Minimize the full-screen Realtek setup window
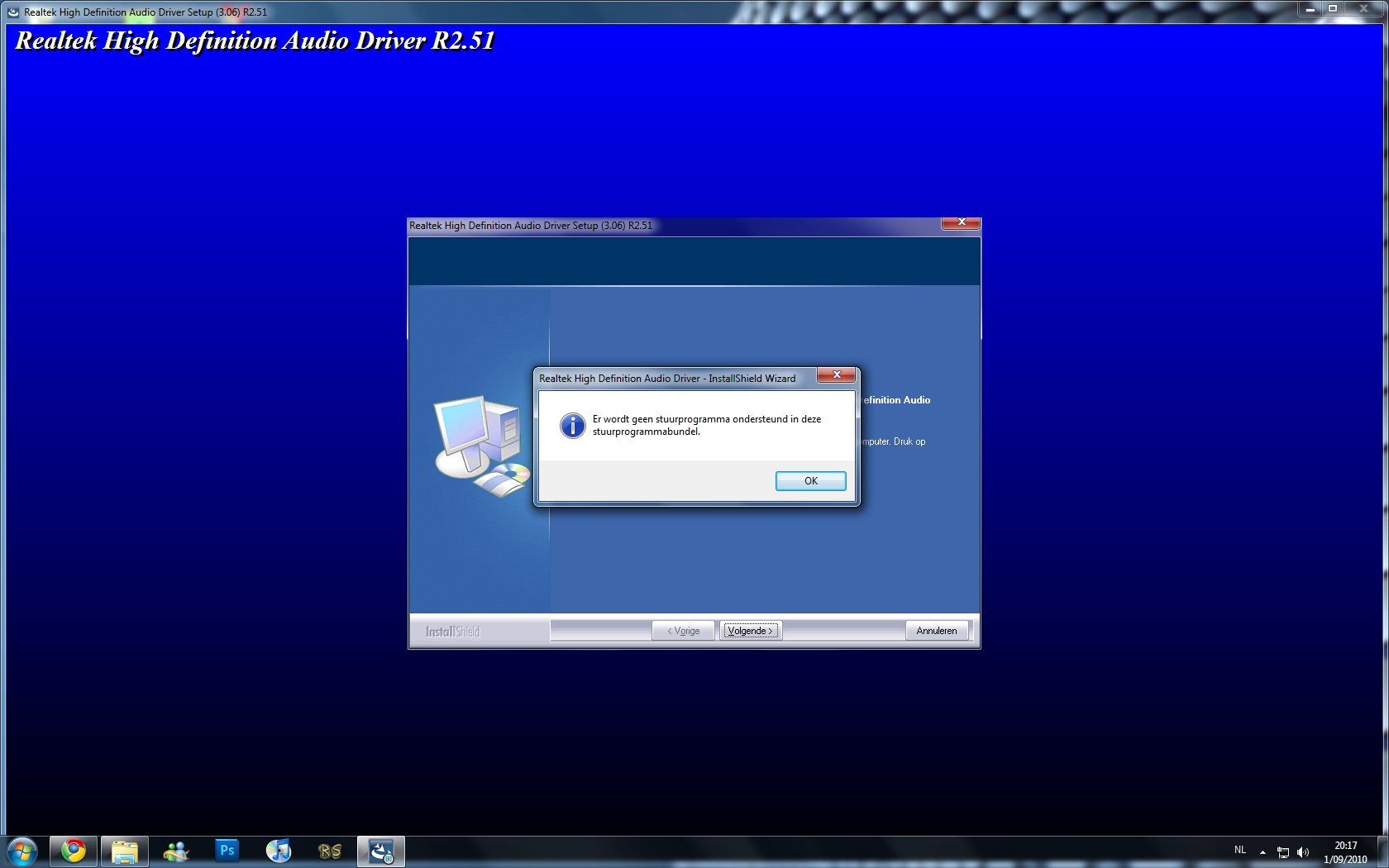This screenshot has width=1389, height=868. (x=1310, y=8)
